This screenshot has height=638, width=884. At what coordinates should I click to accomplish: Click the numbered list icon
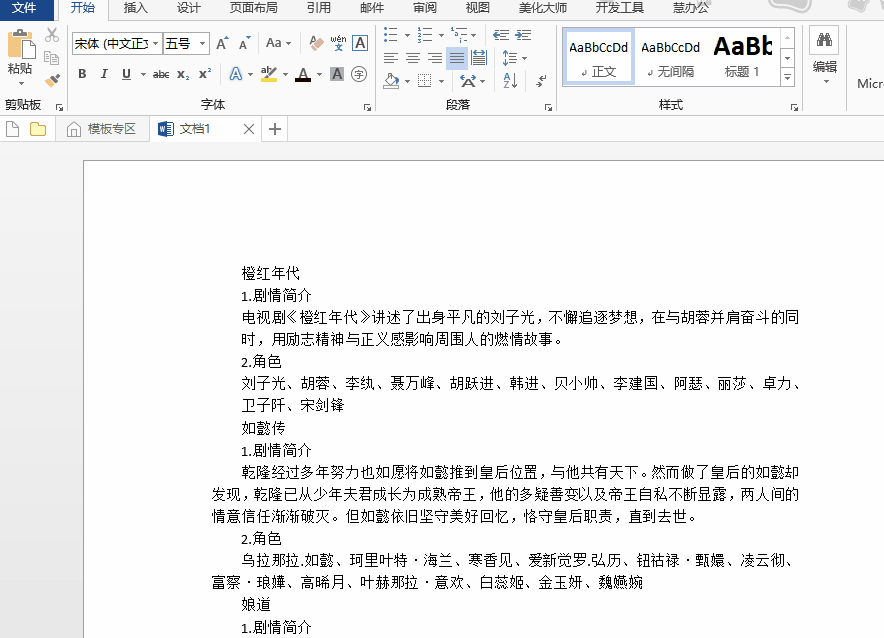[x=425, y=34]
